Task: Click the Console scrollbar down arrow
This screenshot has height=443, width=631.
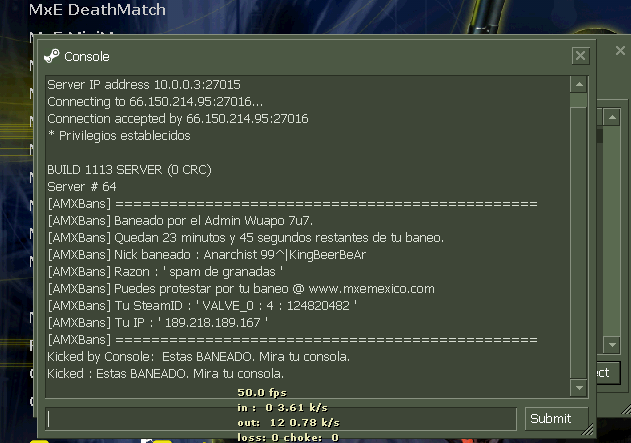Action: (579, 388)
